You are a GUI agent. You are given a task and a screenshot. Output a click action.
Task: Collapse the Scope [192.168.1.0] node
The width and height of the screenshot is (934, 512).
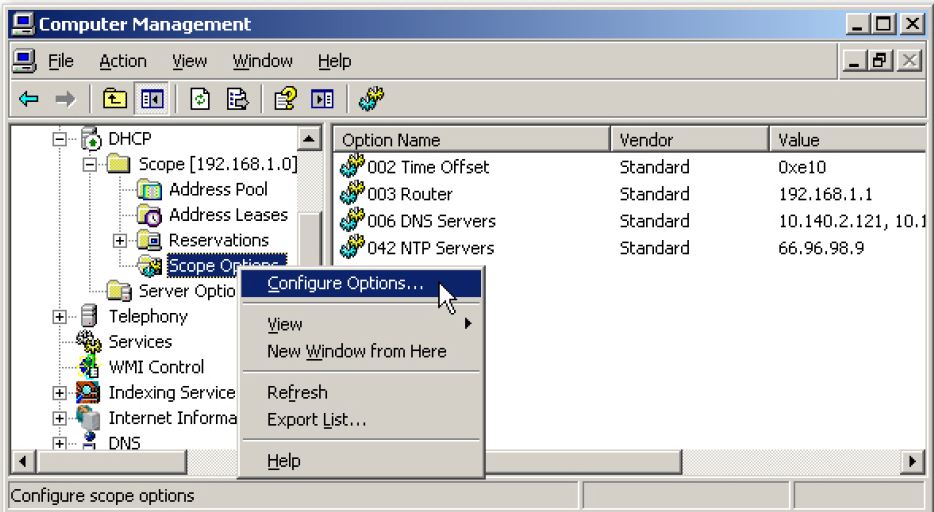tap(90, 164)
